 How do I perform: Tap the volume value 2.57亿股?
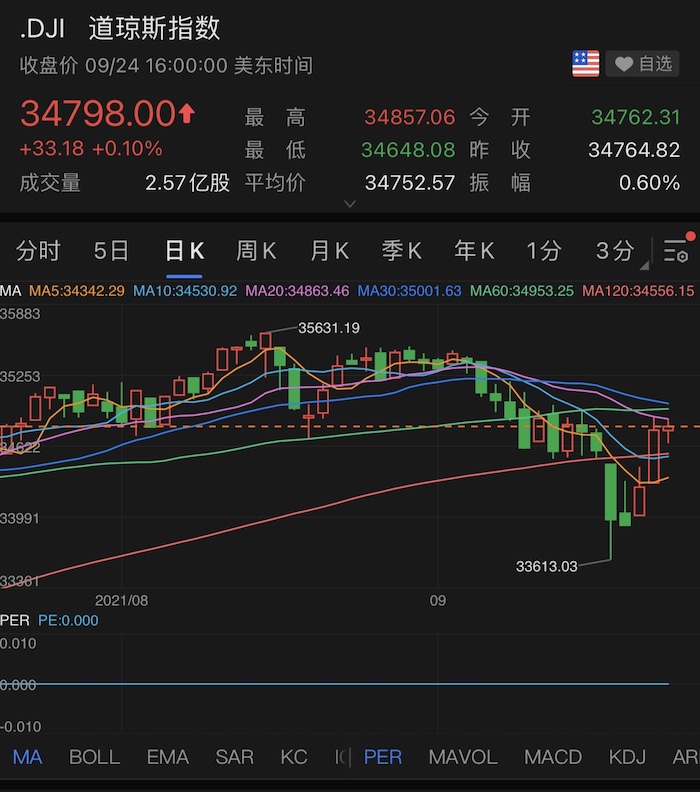click(x=187, y=183)
